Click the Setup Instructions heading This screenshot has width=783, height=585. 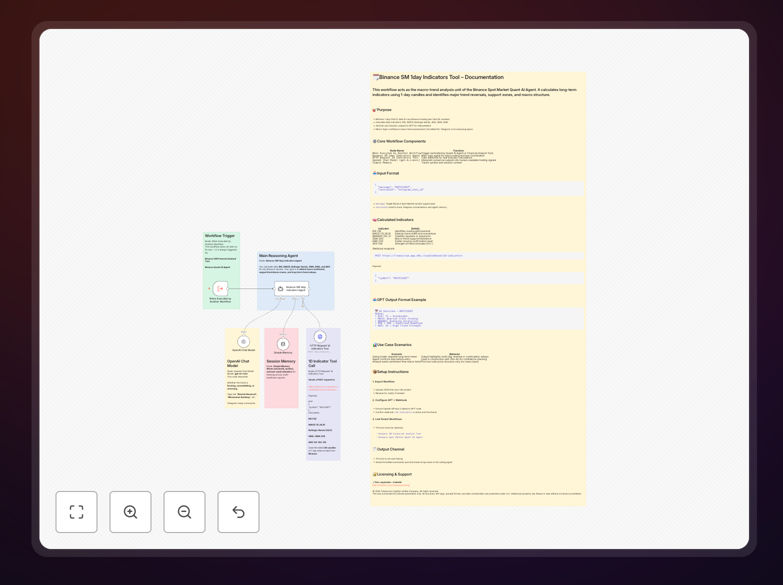pos(391,372)
